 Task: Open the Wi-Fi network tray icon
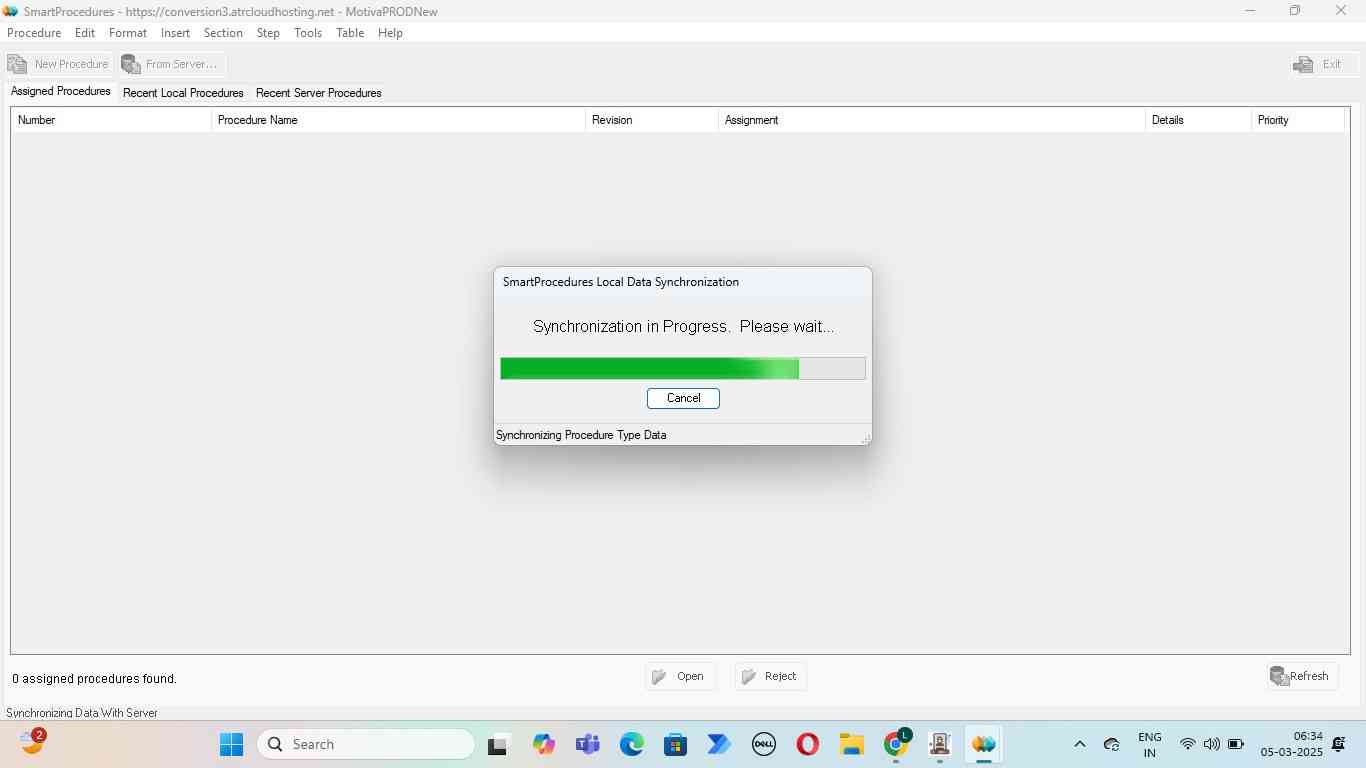[1187, 744]
